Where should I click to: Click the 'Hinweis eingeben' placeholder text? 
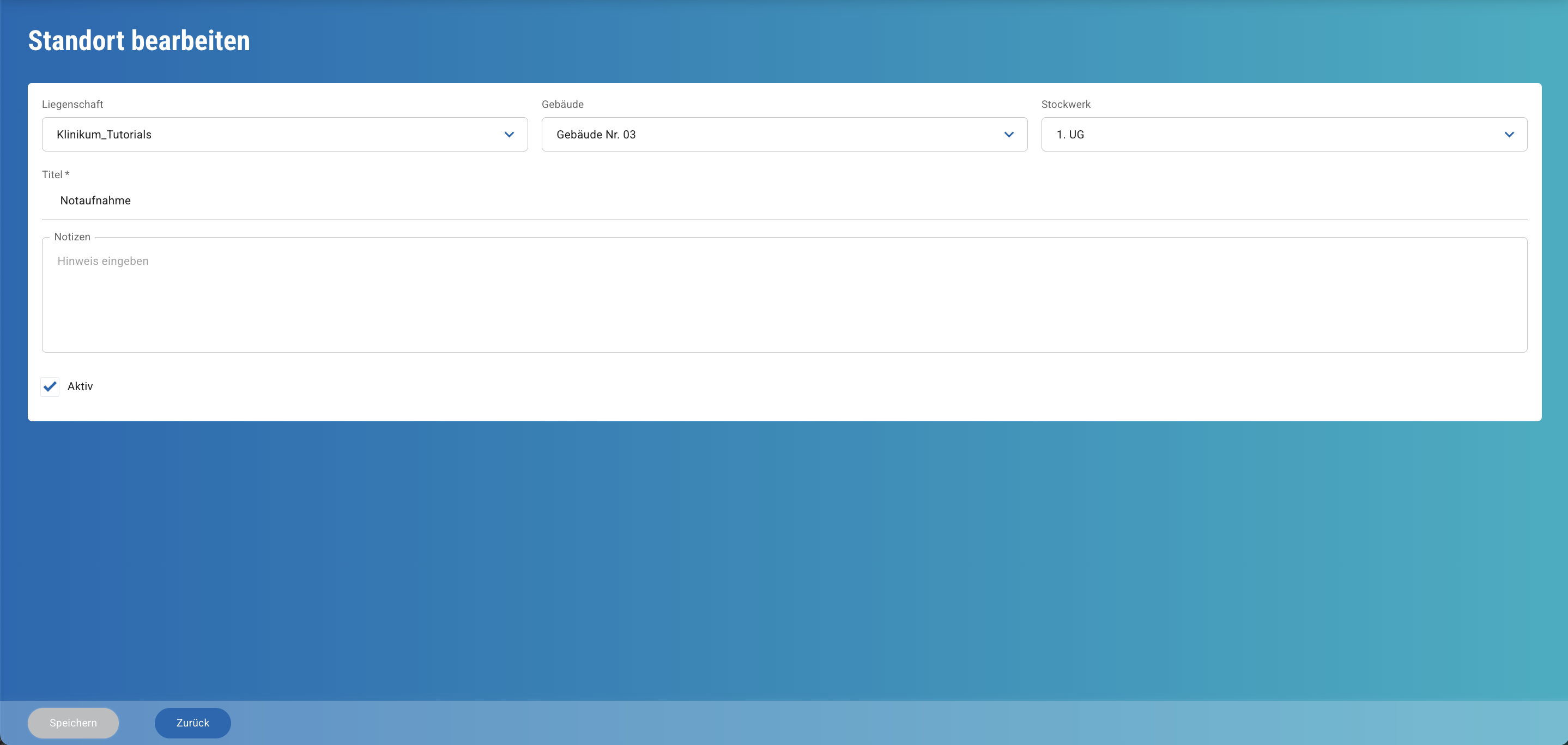103,261
